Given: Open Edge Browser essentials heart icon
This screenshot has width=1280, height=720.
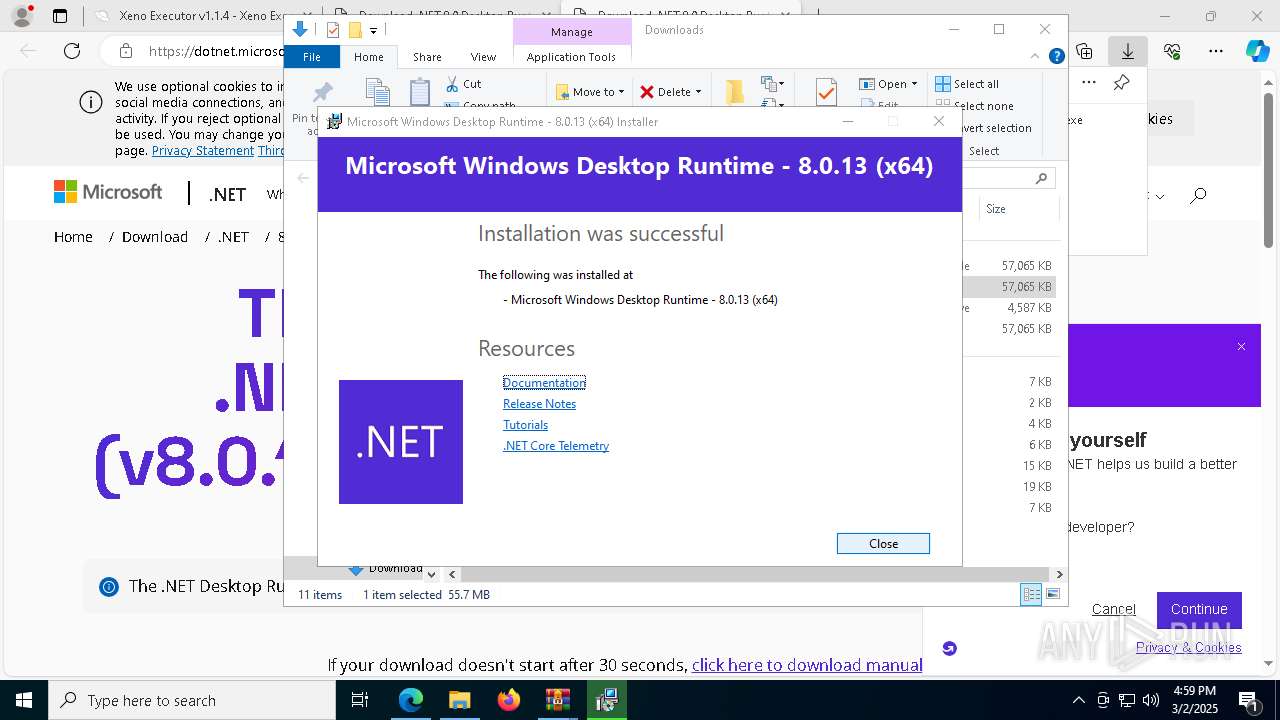Looking at the screenshot, I should click(x=1172, y=51).
